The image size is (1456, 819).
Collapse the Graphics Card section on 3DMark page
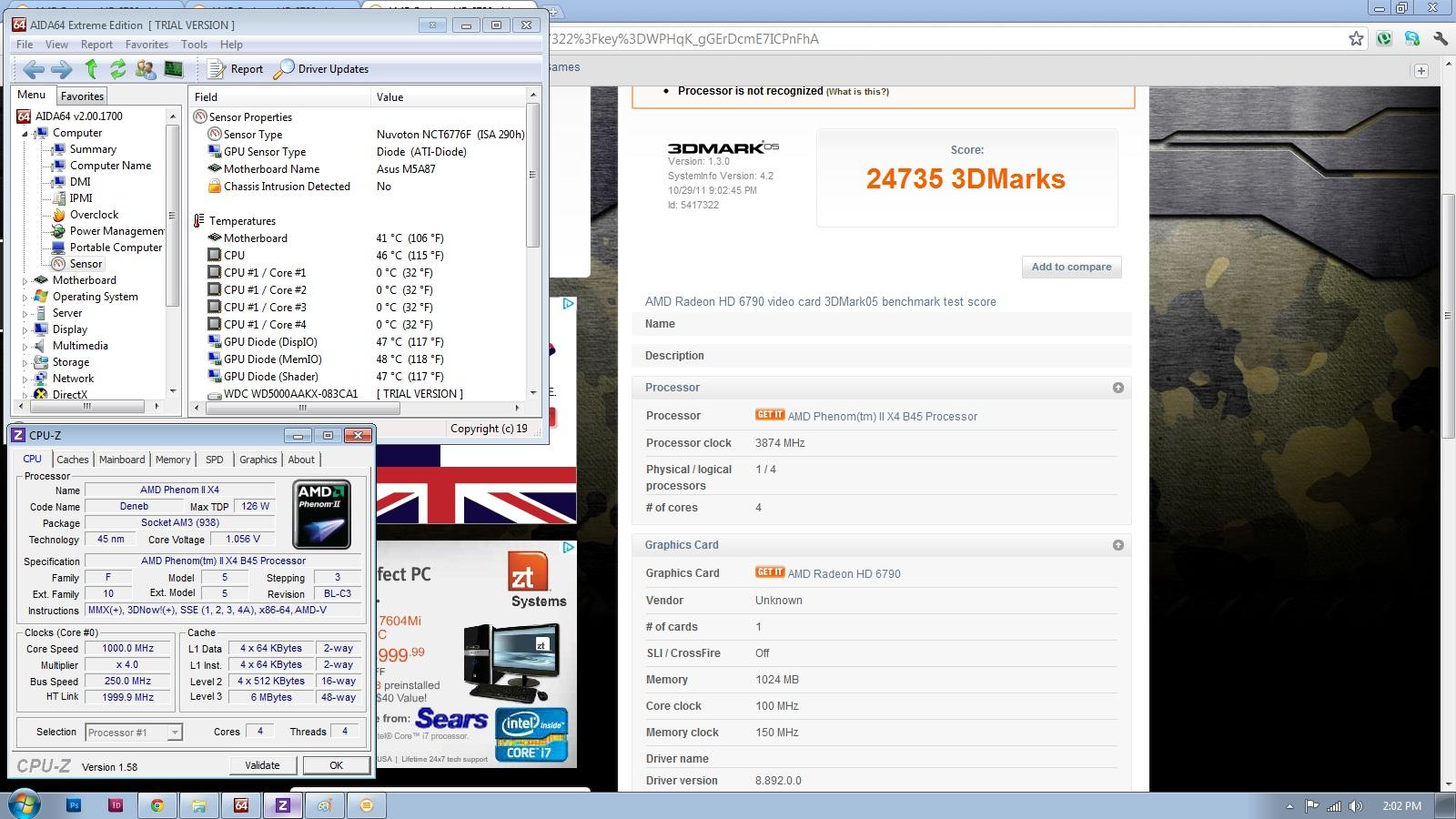1118,545
